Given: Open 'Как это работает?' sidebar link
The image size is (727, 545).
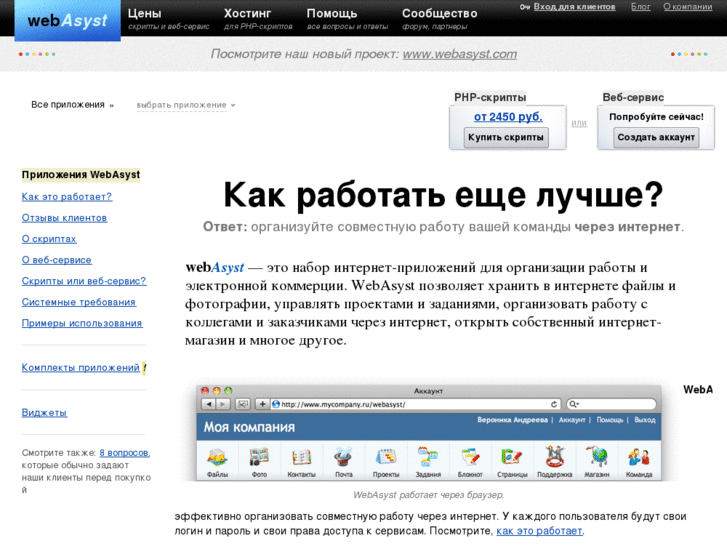Looking at the screenshot, I should pyautogui.click(x=67, y=197).
